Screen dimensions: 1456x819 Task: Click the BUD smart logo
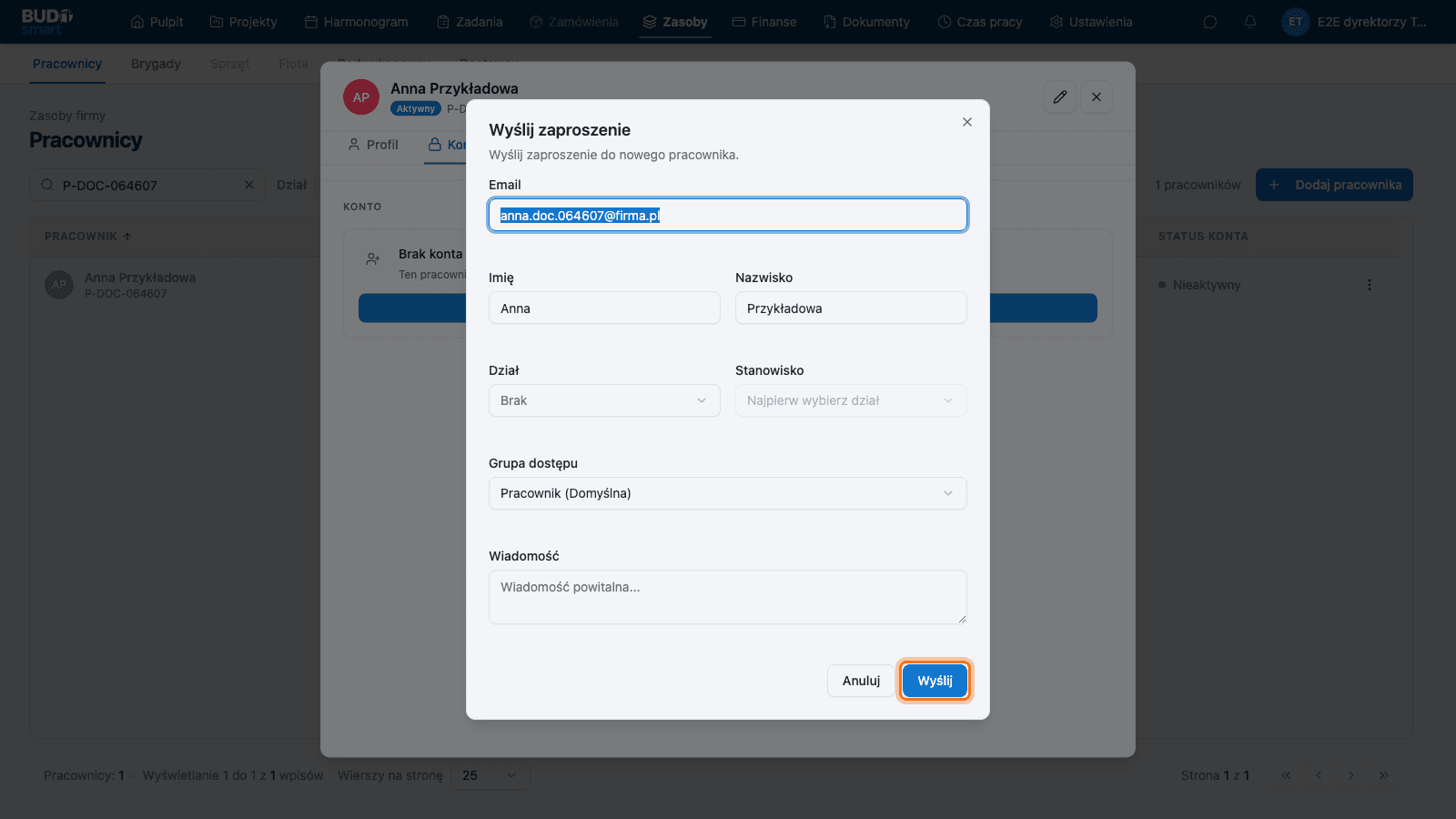point(47,22)
